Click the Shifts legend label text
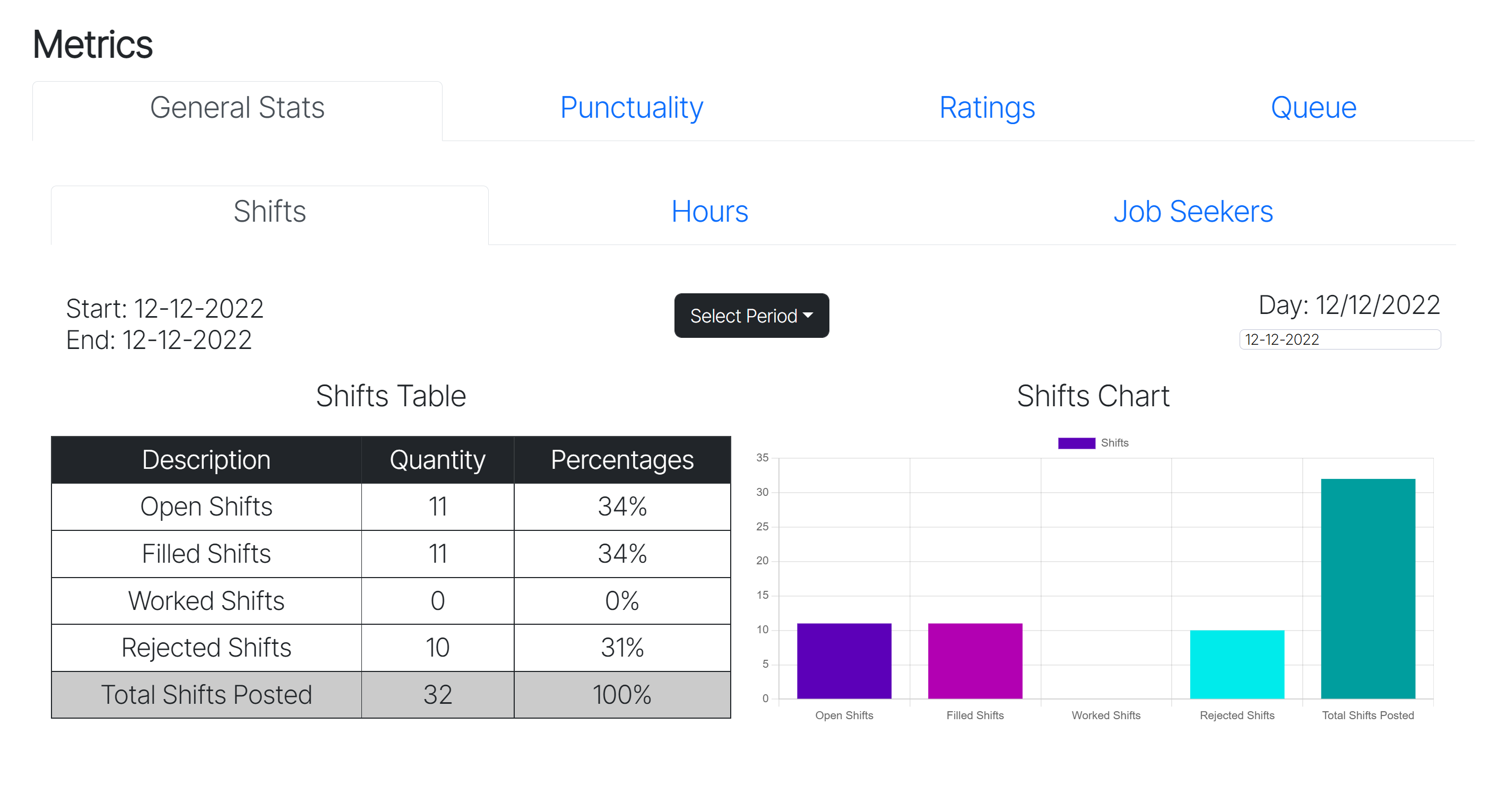Image resolution: width=1506 pixels, height=812 pixels. pyautogui.click(x=1114, y=443)
